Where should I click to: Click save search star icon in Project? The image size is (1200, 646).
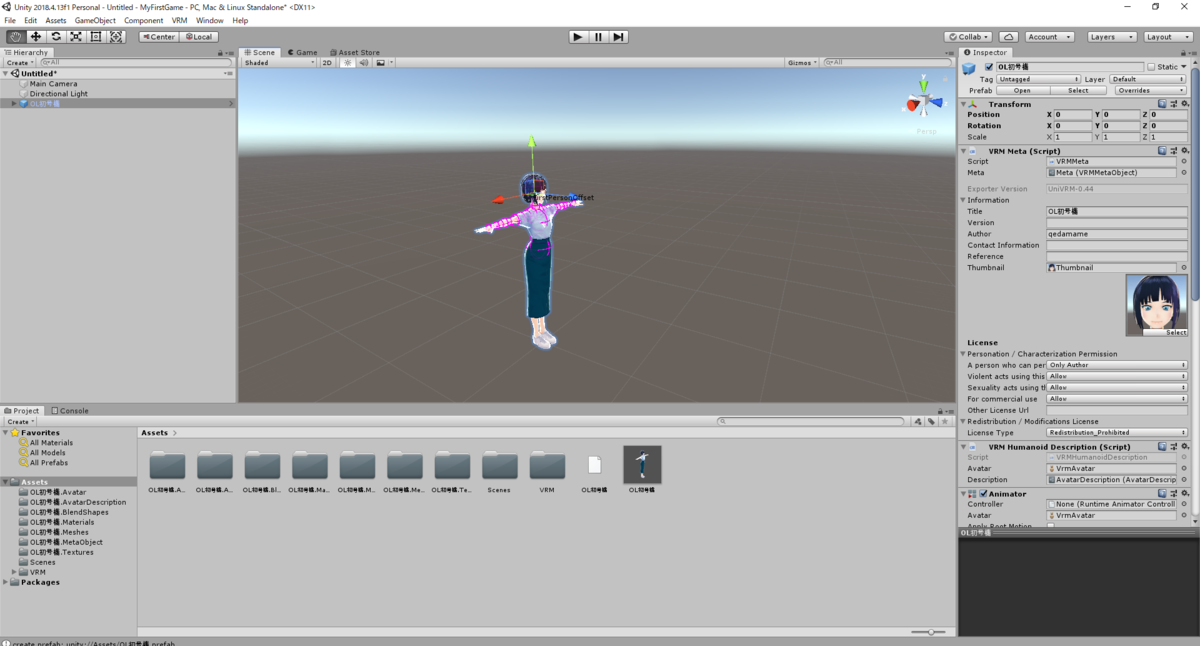pos(945,422)
